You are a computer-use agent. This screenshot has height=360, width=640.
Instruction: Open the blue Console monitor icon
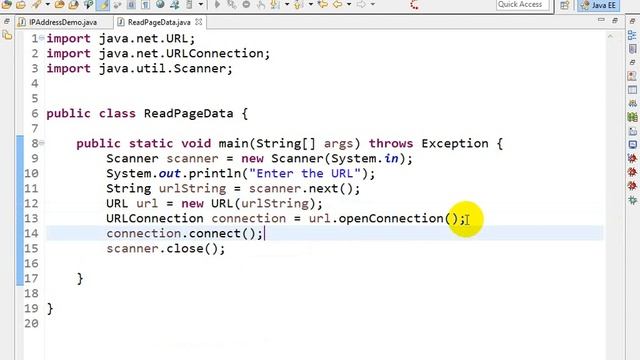pyautogui.click(x=632, y=144)
